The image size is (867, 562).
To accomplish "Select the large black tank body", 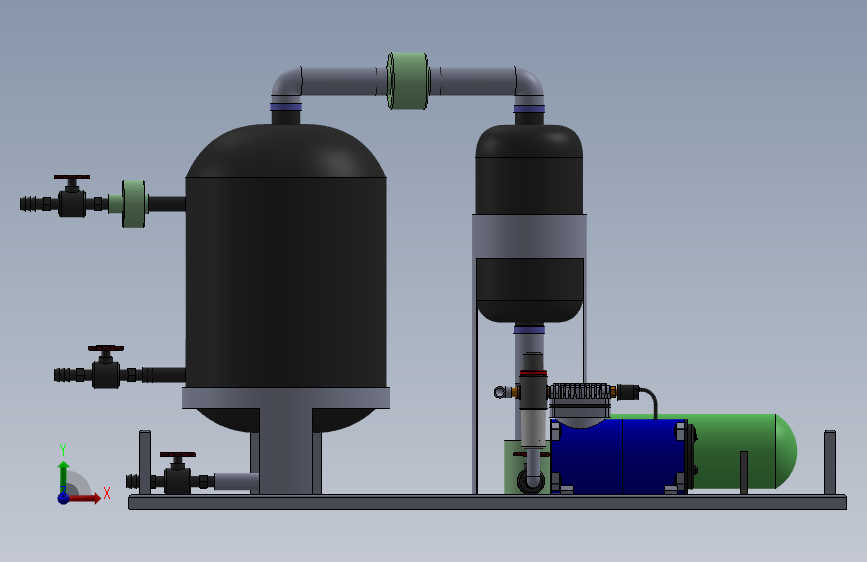I will (285, 282).
